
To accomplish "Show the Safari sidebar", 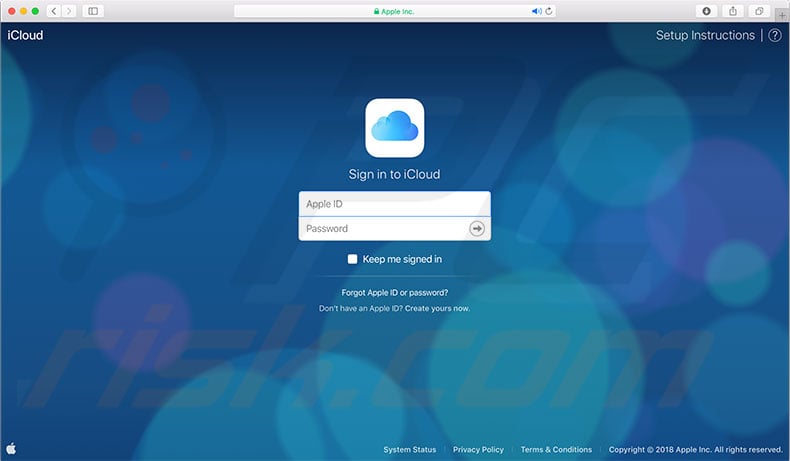I will coord(93,11).
